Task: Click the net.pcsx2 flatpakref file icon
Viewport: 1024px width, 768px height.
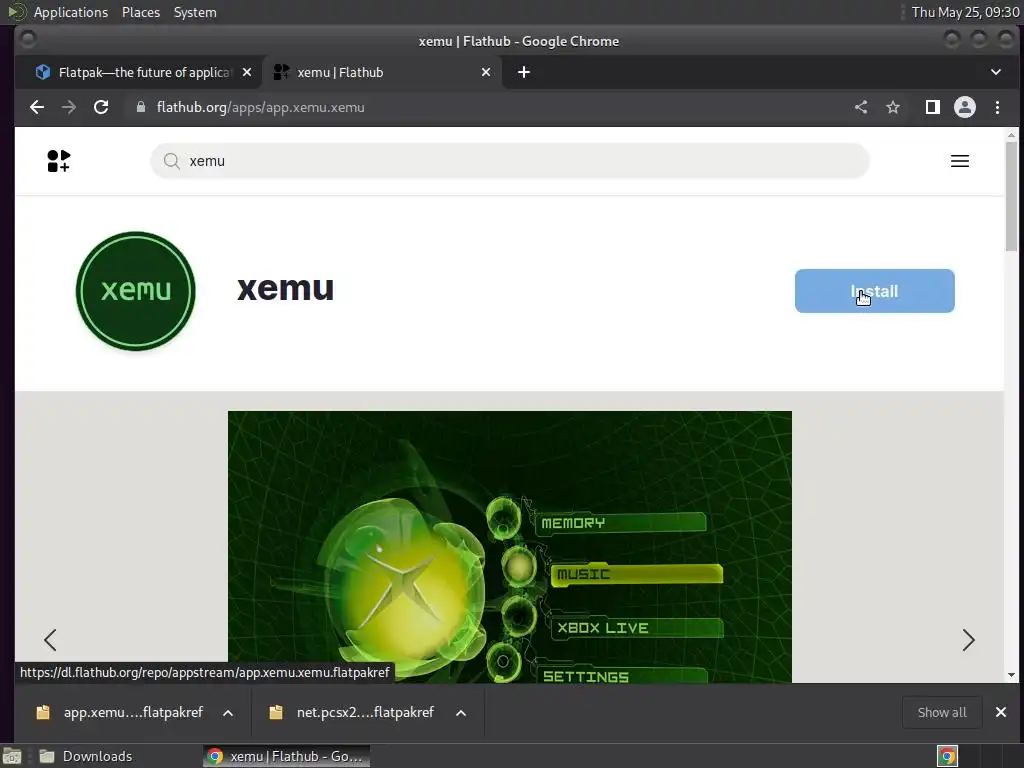Action: [276, 712]
